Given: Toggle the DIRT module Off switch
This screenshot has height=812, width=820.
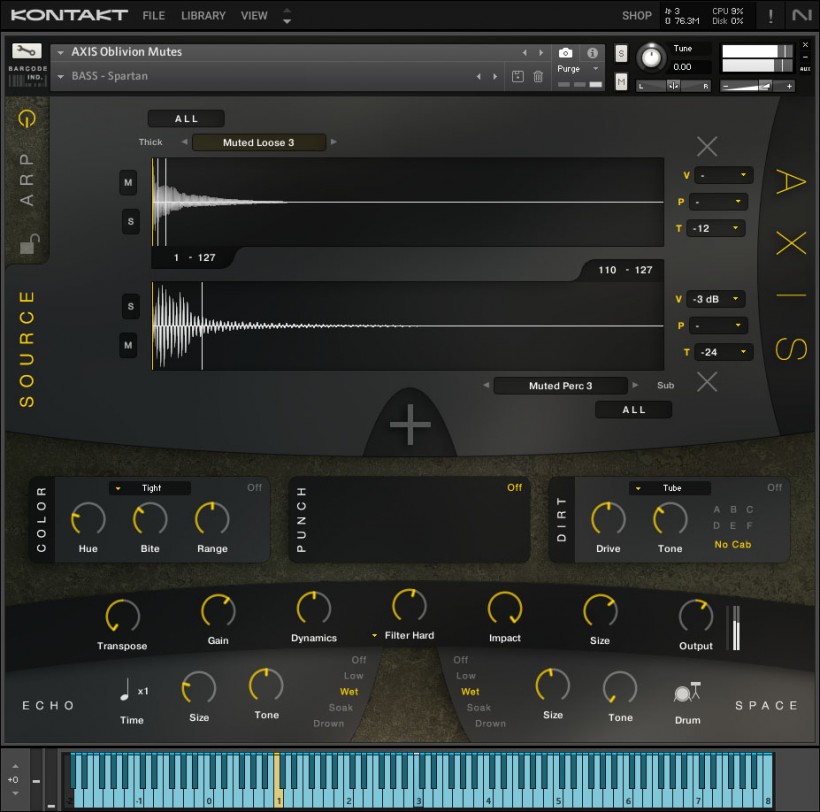Looking at the screenshot, I should [x=775, y=487].
